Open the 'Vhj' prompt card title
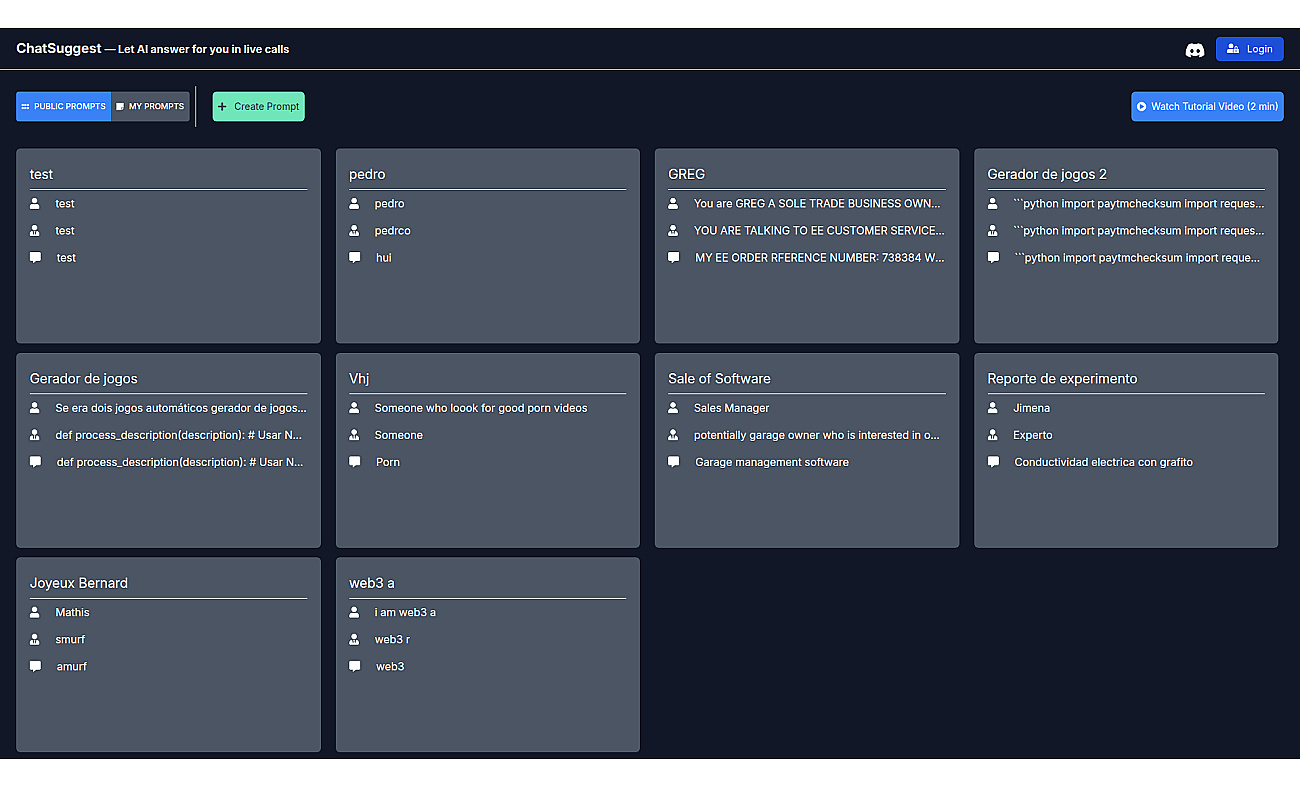Image resolution: width=1300 pixels, height=788 pixels. [x=359, y=378]
